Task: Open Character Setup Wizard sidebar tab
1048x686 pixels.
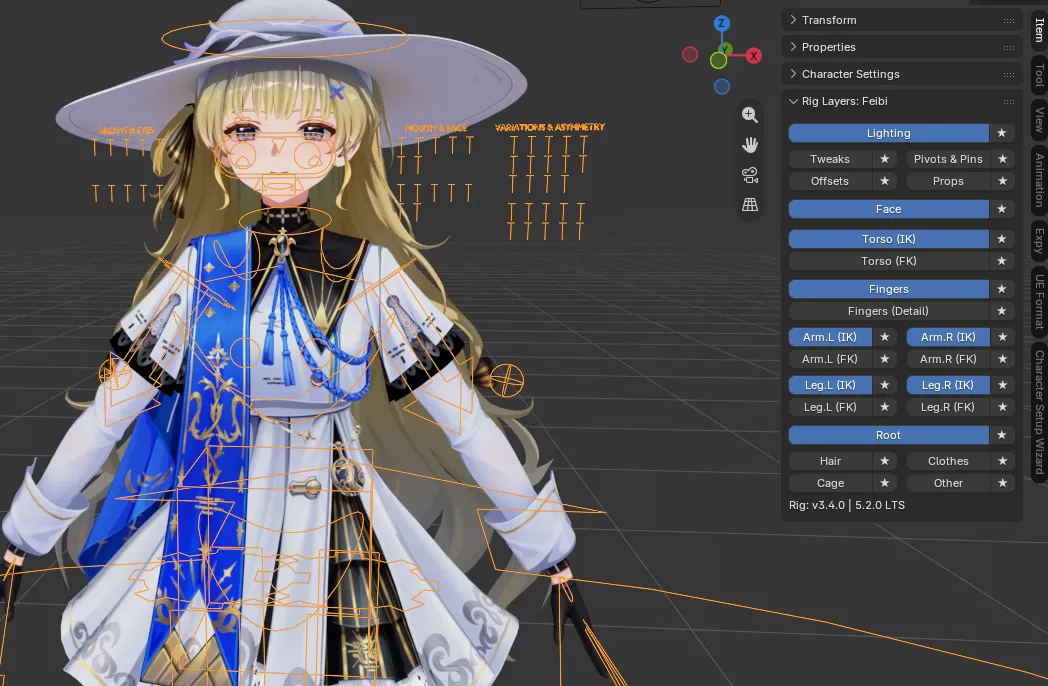Action: point(1039,412)
